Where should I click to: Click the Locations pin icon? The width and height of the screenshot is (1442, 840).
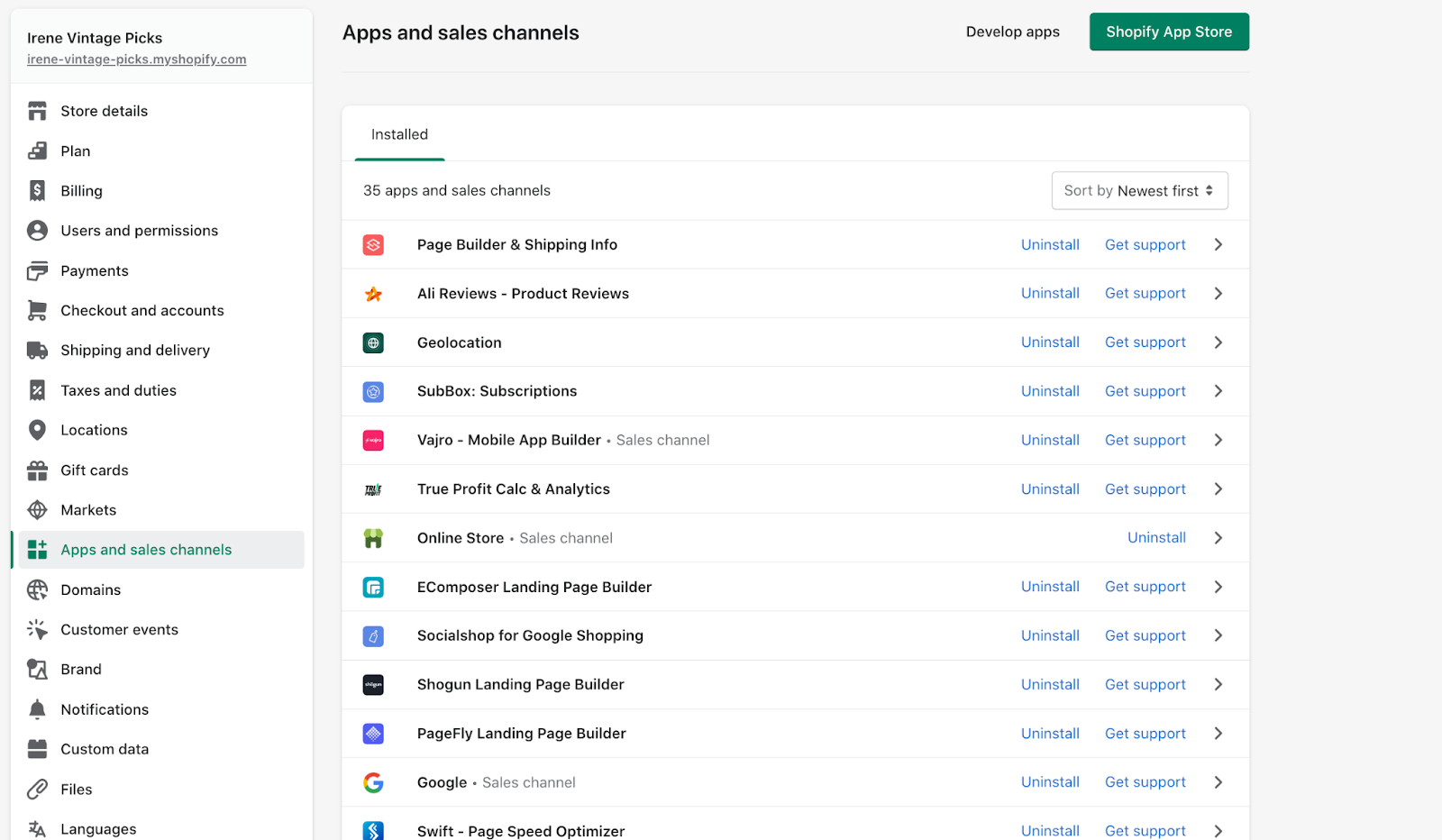coord(37,430)
